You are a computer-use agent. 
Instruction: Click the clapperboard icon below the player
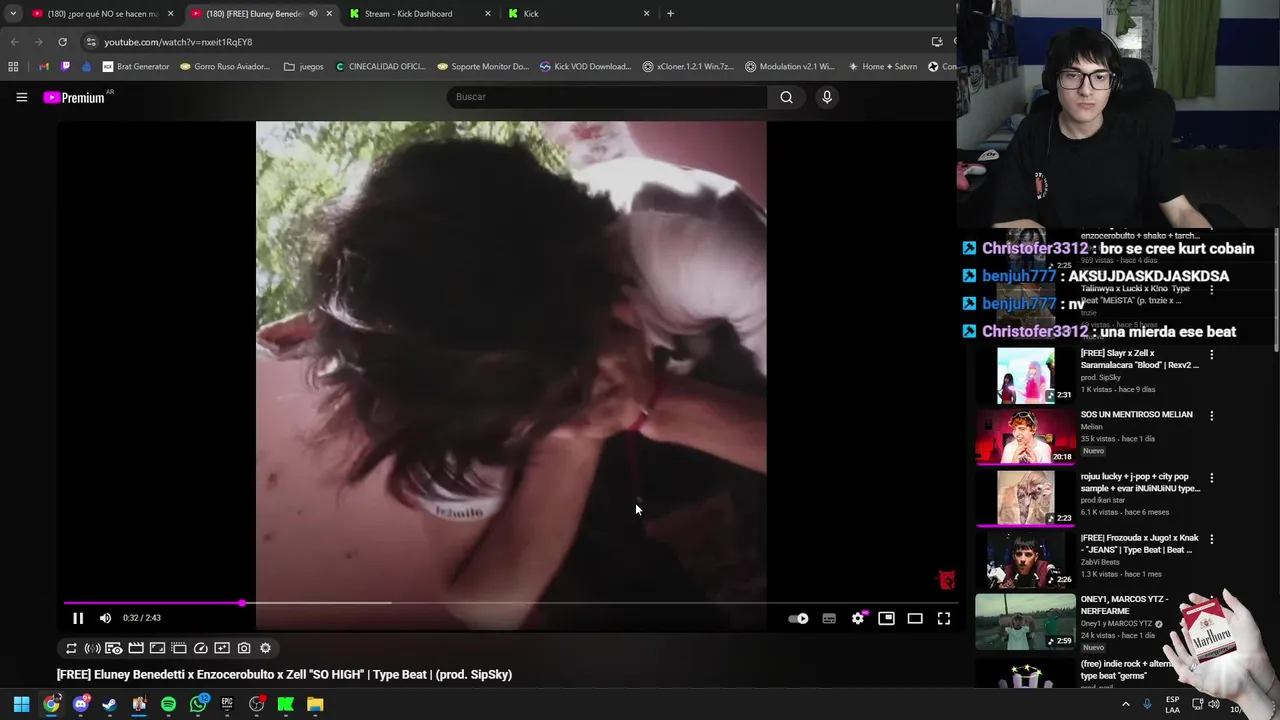click(136, 648)
